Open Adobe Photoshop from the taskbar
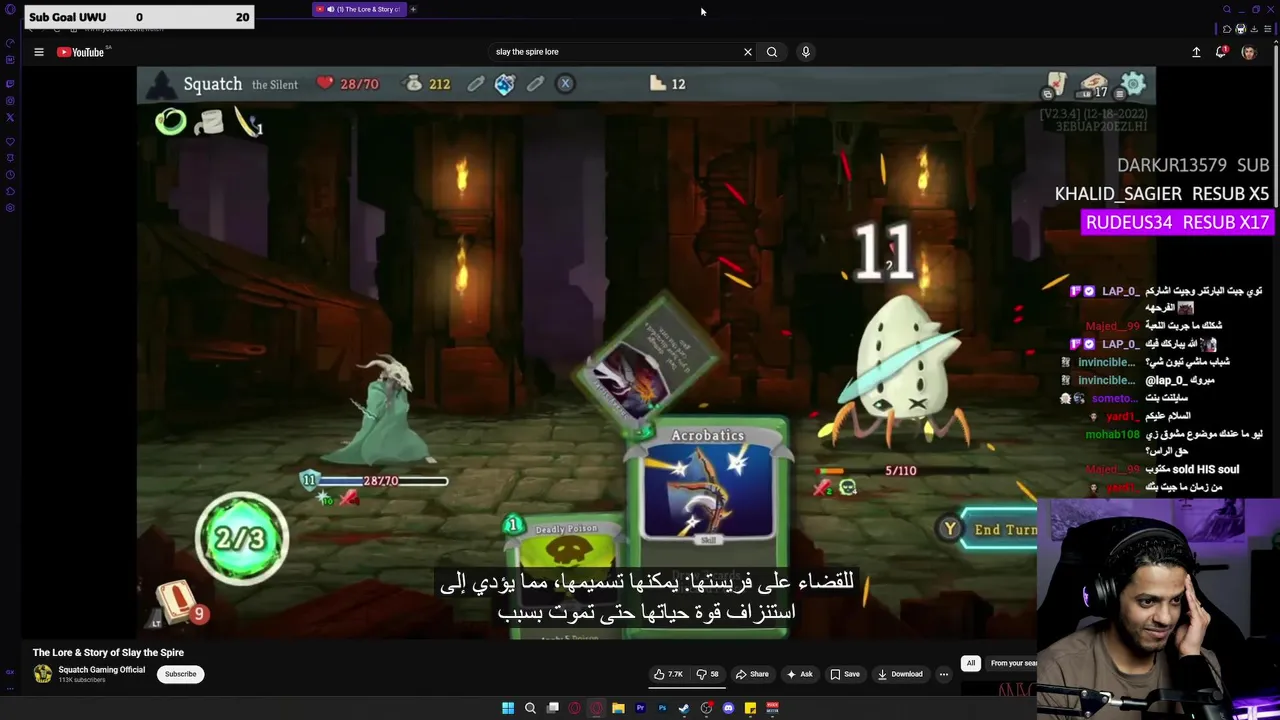The image size is (1280, 720). [x=662, y=708]
